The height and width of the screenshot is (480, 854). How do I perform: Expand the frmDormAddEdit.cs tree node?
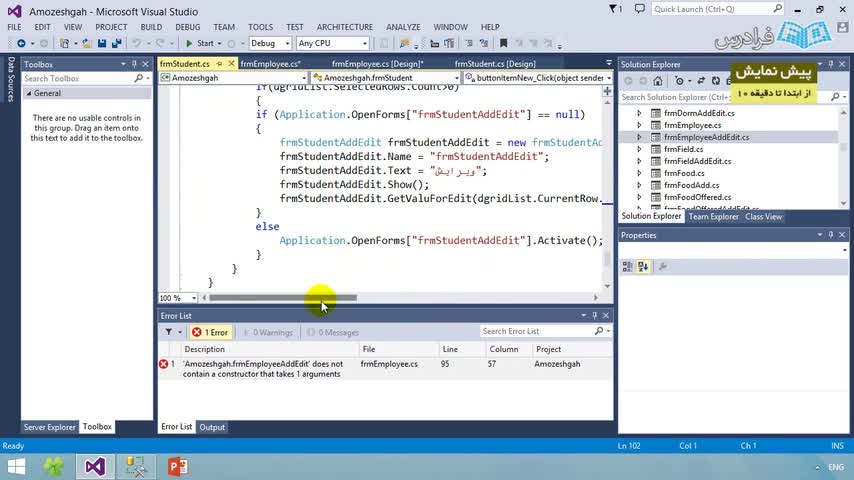pyautogui.click(x=639, y=113)
